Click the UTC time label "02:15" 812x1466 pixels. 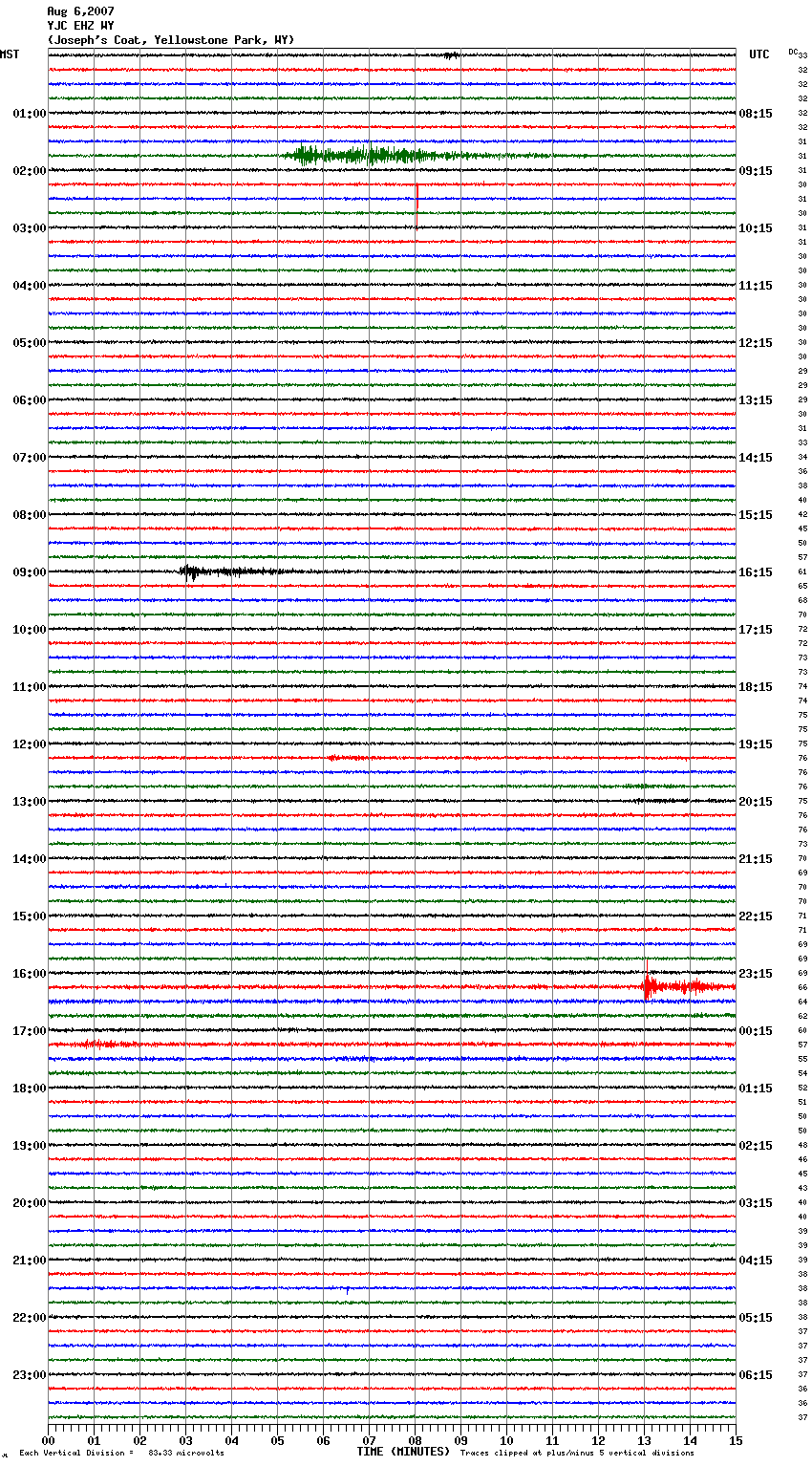(756, 1146)
